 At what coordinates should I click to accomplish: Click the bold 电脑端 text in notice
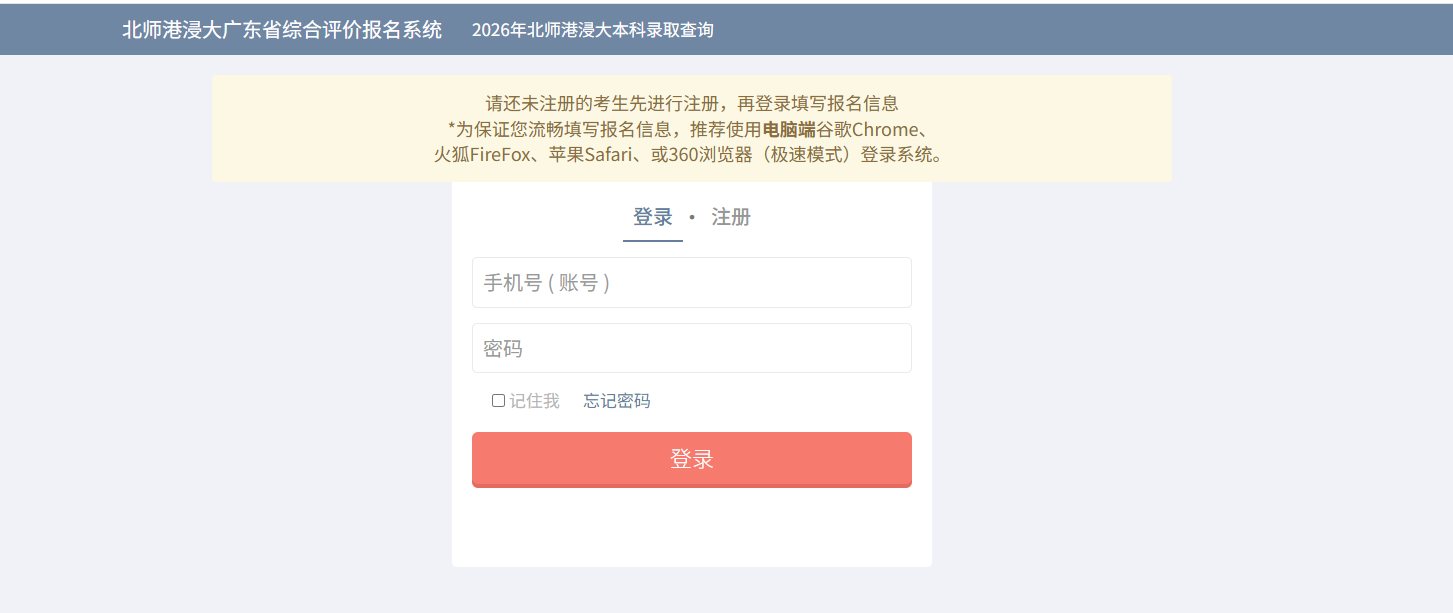click(x=789, y=129)
